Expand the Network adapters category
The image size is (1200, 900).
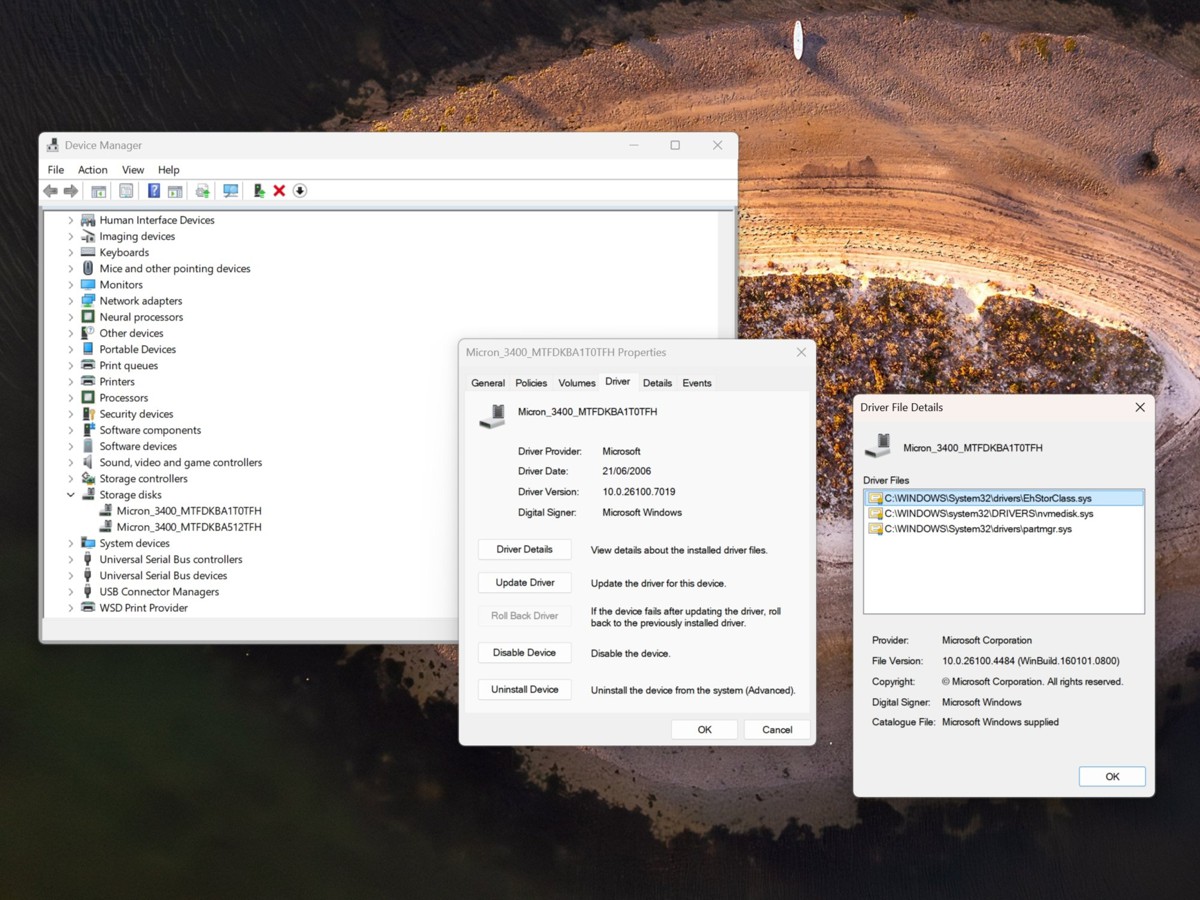pyautogui.click(x=70, y=300)
